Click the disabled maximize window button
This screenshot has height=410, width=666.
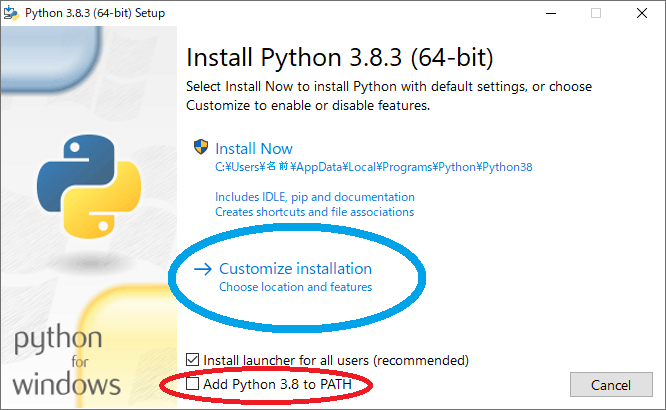[596, 13]
